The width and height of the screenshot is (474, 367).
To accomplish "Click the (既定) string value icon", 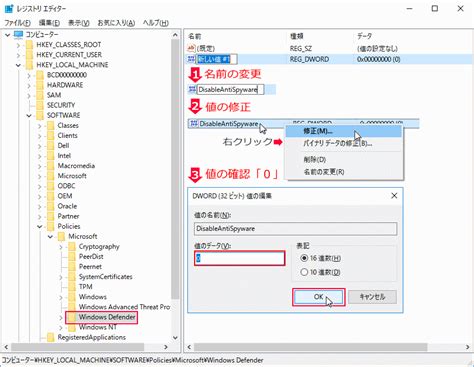I will pyautogui.click(x=191, y=49).
